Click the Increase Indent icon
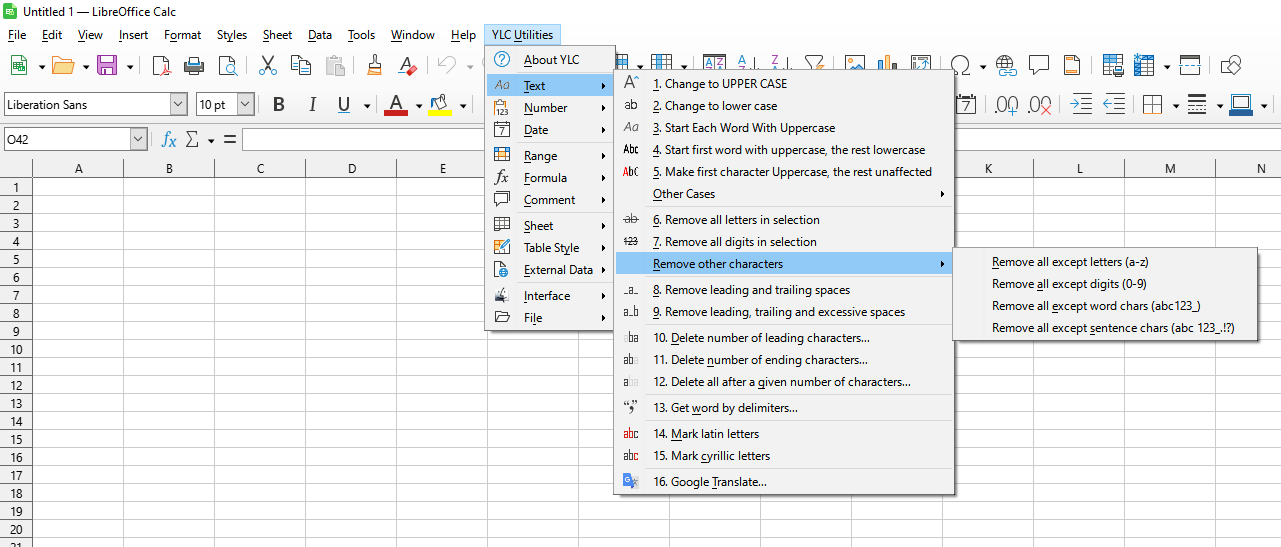 [x=1080, y=104]
